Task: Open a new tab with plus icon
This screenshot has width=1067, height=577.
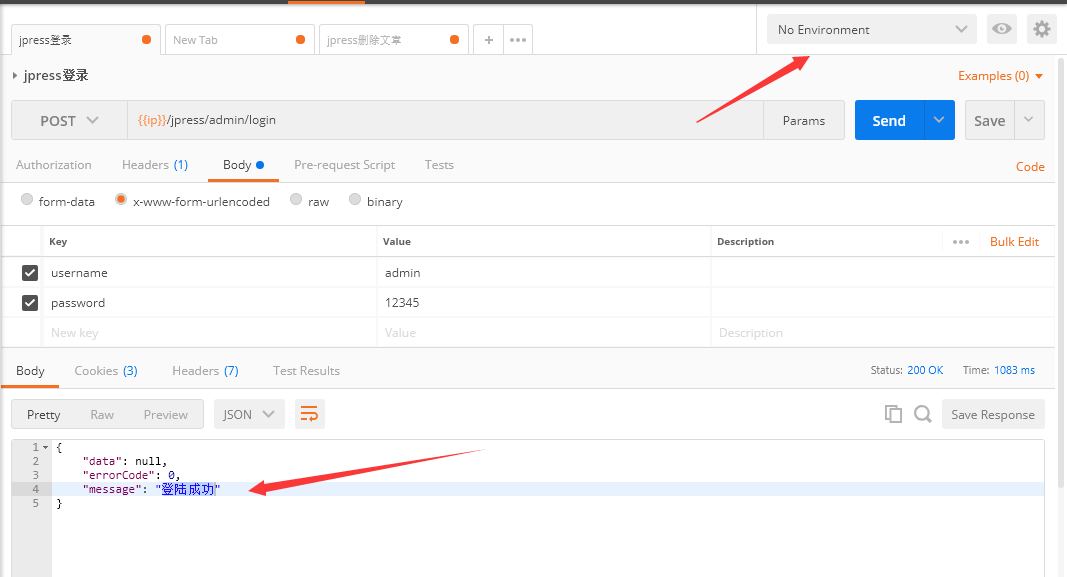Action: click(x=489, y=39)
